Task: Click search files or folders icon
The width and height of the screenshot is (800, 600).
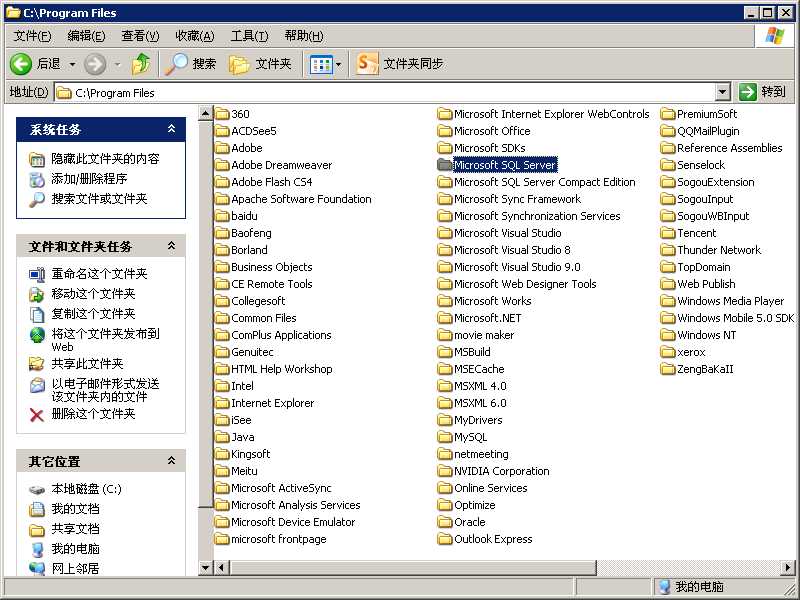Action: click(37, 199)
